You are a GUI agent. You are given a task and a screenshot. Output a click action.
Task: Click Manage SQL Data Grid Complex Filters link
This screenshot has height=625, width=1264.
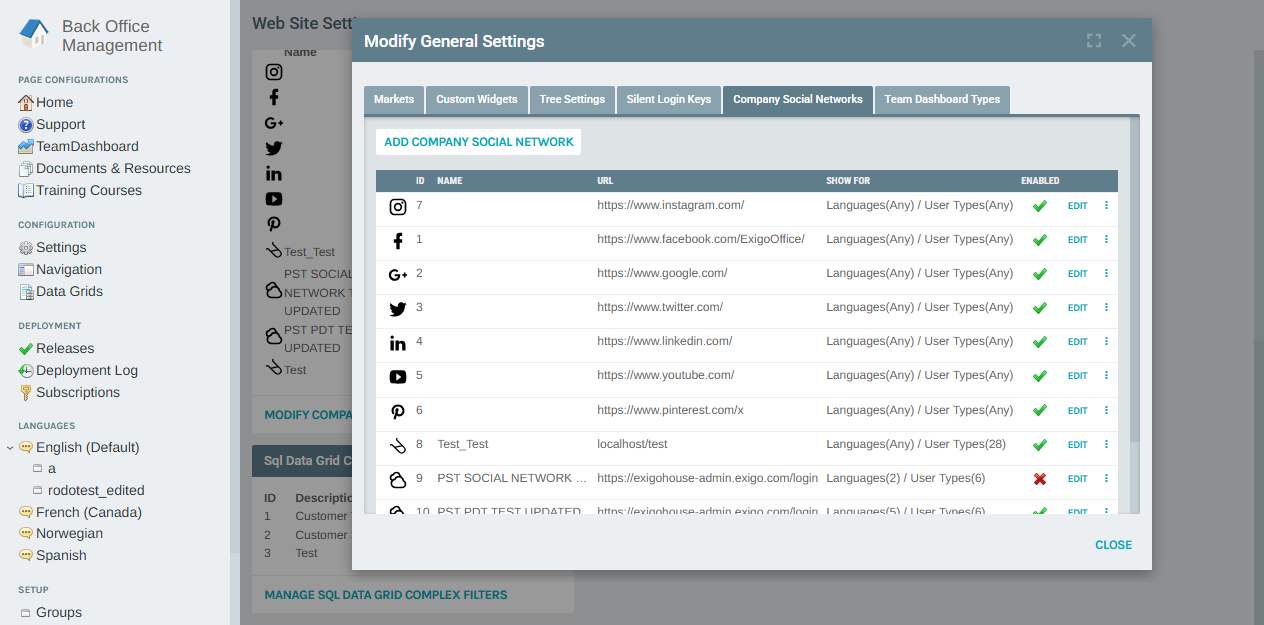pyautogui.click(x=386, y=595)
